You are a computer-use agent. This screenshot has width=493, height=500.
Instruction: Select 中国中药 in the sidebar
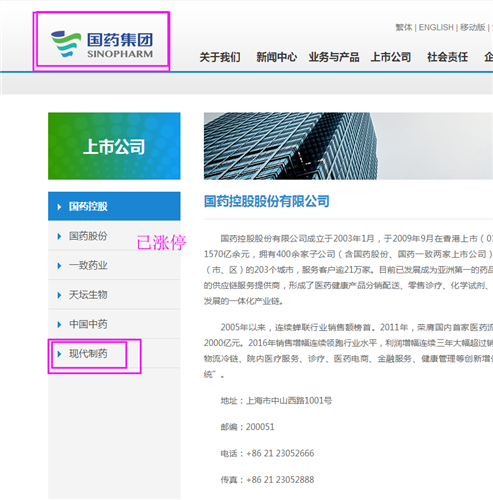tap(114, 324)
